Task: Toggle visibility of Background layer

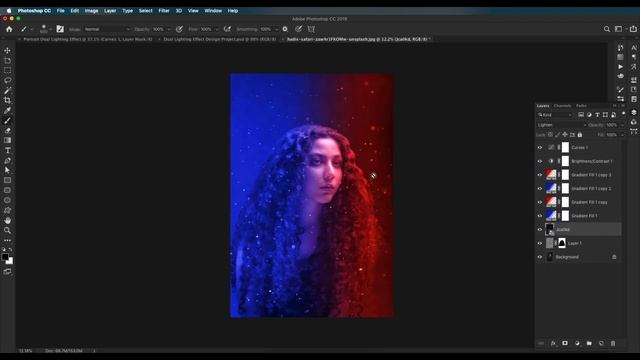Action: (x=540, y=257)
